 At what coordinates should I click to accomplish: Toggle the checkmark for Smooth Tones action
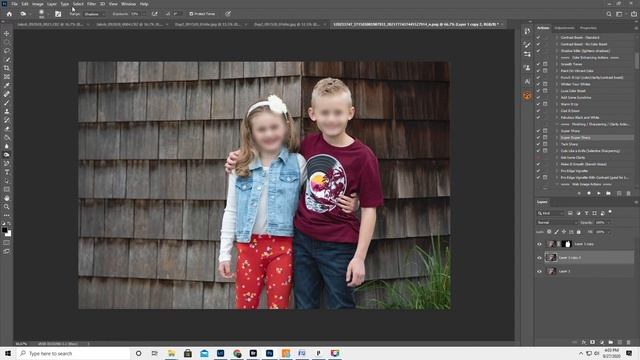point(538,64)
